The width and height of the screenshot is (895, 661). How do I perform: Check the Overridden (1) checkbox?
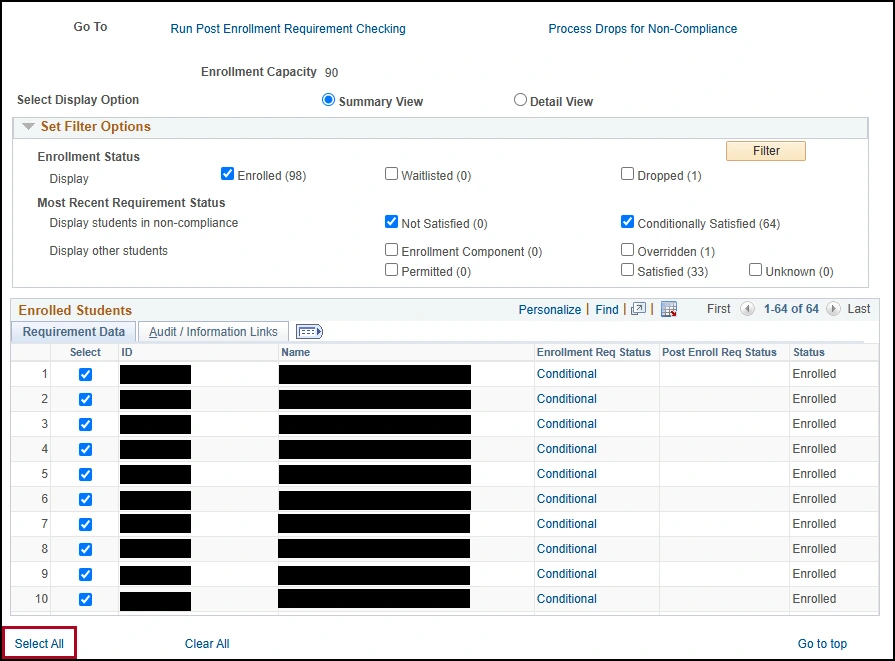(627, 249)
